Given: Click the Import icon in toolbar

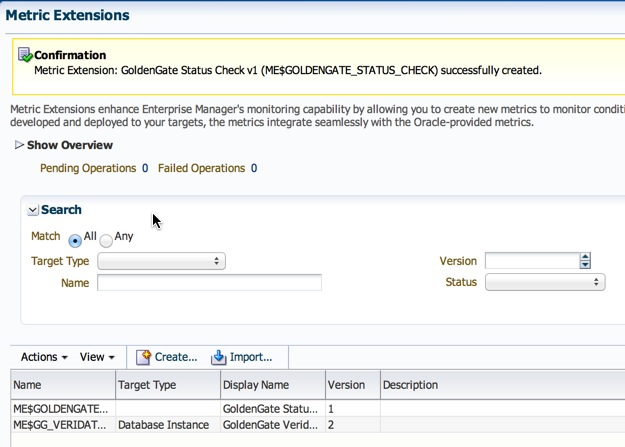Looking at the screenshot, I should (219, 357).
